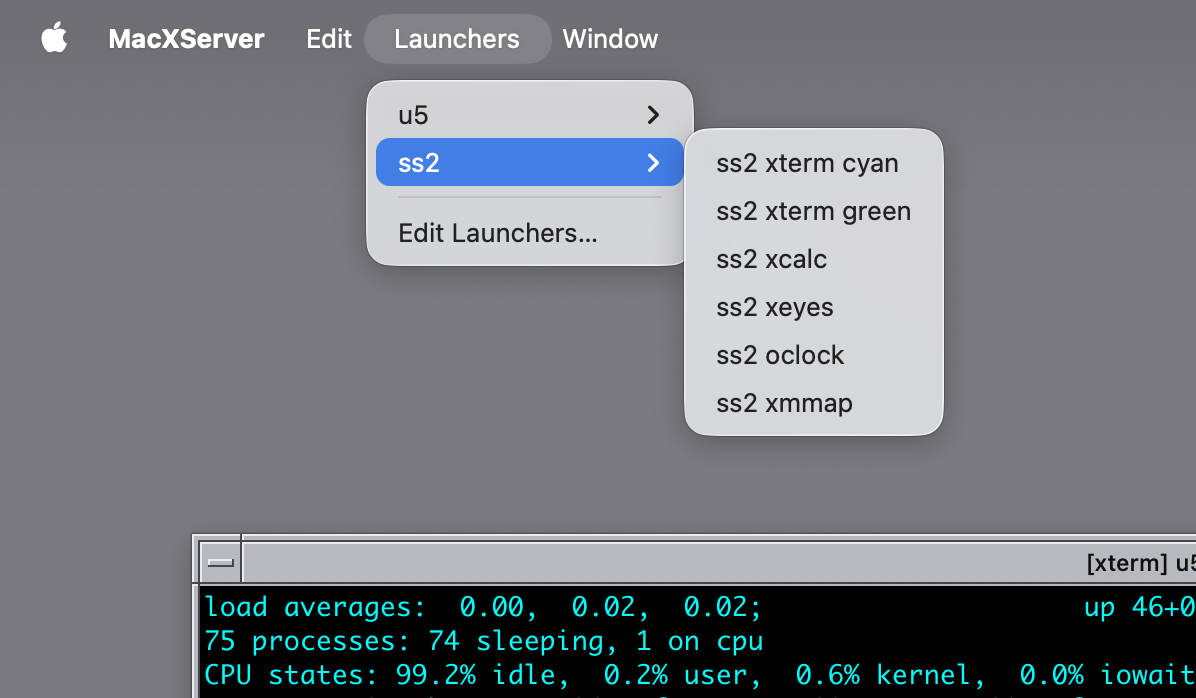
Task: Click the load averages line in xterm
Action: point(483,607)
